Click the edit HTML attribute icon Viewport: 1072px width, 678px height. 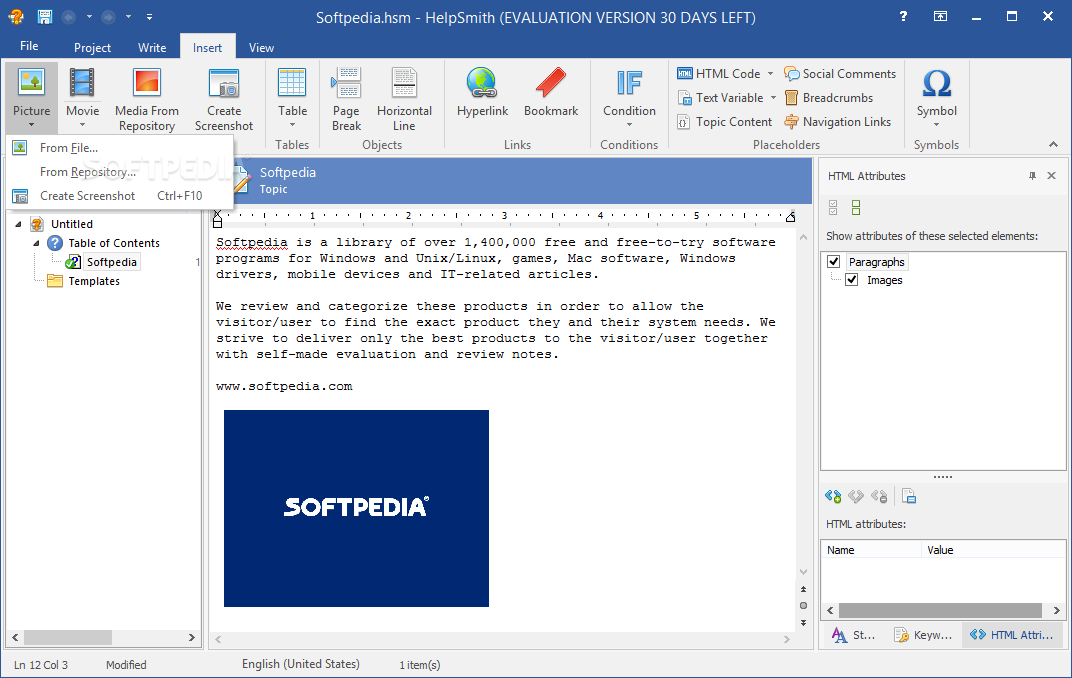pyautogui.click(x=856, y=496)
